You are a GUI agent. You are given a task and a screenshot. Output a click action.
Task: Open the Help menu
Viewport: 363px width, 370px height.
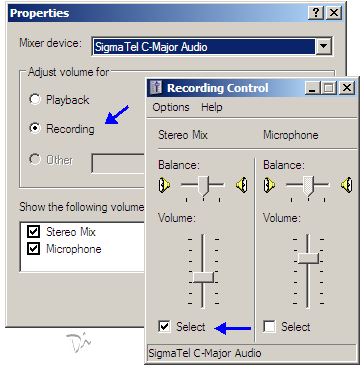coord(212,107)
